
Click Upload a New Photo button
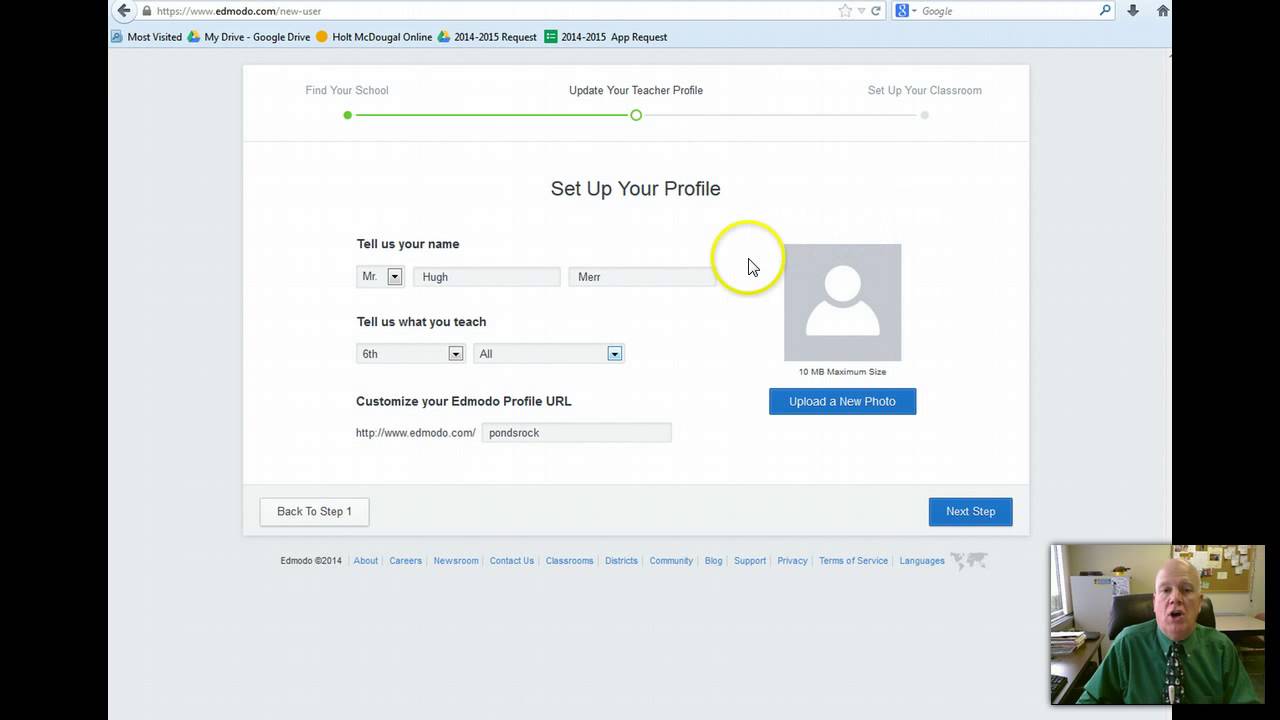pyautogui.click(x=842, y=401)
